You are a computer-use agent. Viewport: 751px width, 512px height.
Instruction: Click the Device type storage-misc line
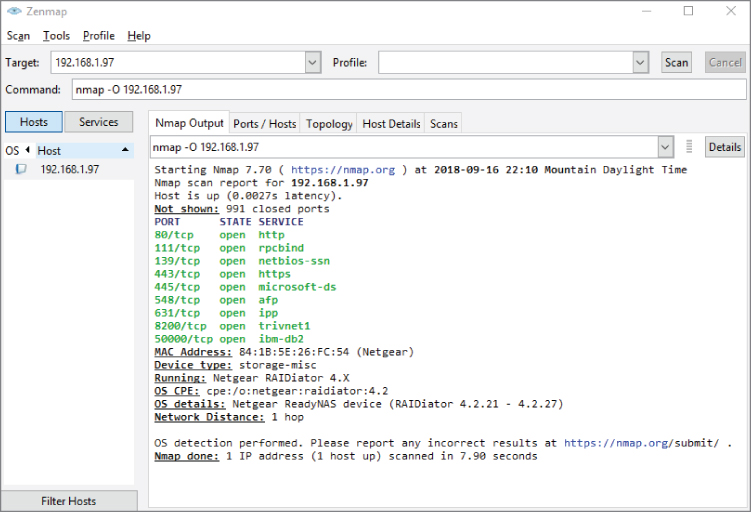click(x=235, y=365)
